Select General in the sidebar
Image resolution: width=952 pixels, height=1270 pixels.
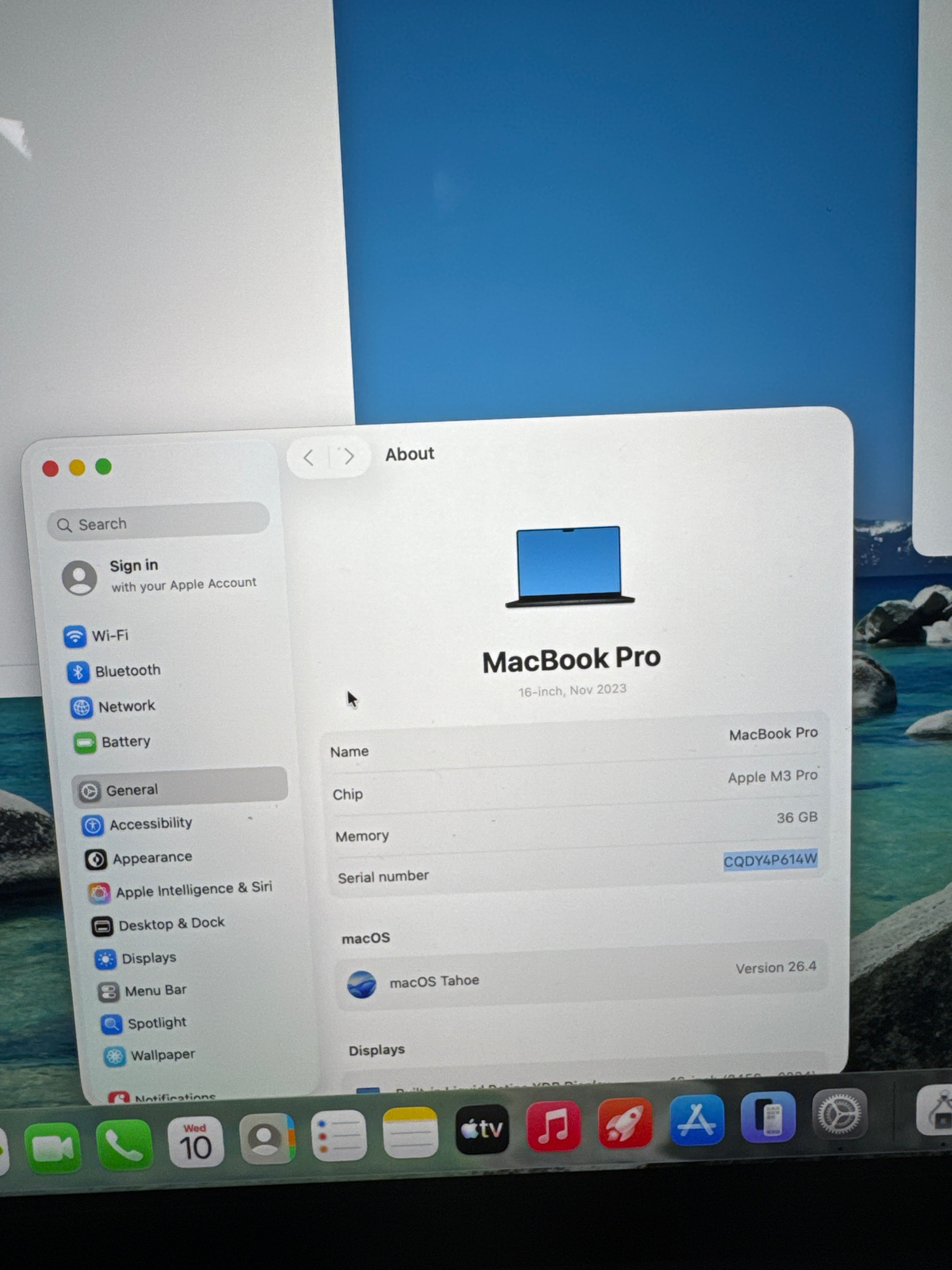(180, 788)
